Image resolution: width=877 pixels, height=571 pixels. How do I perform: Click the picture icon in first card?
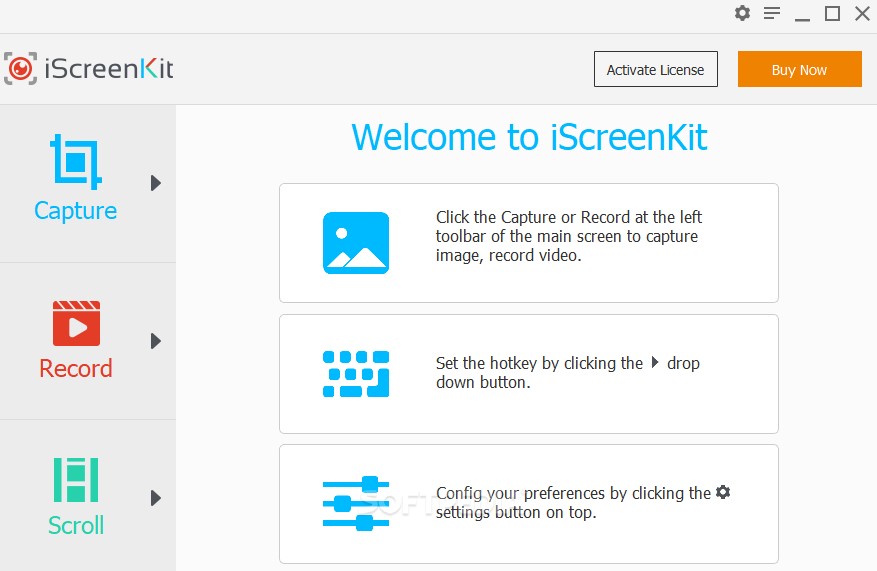coord(356,243)
